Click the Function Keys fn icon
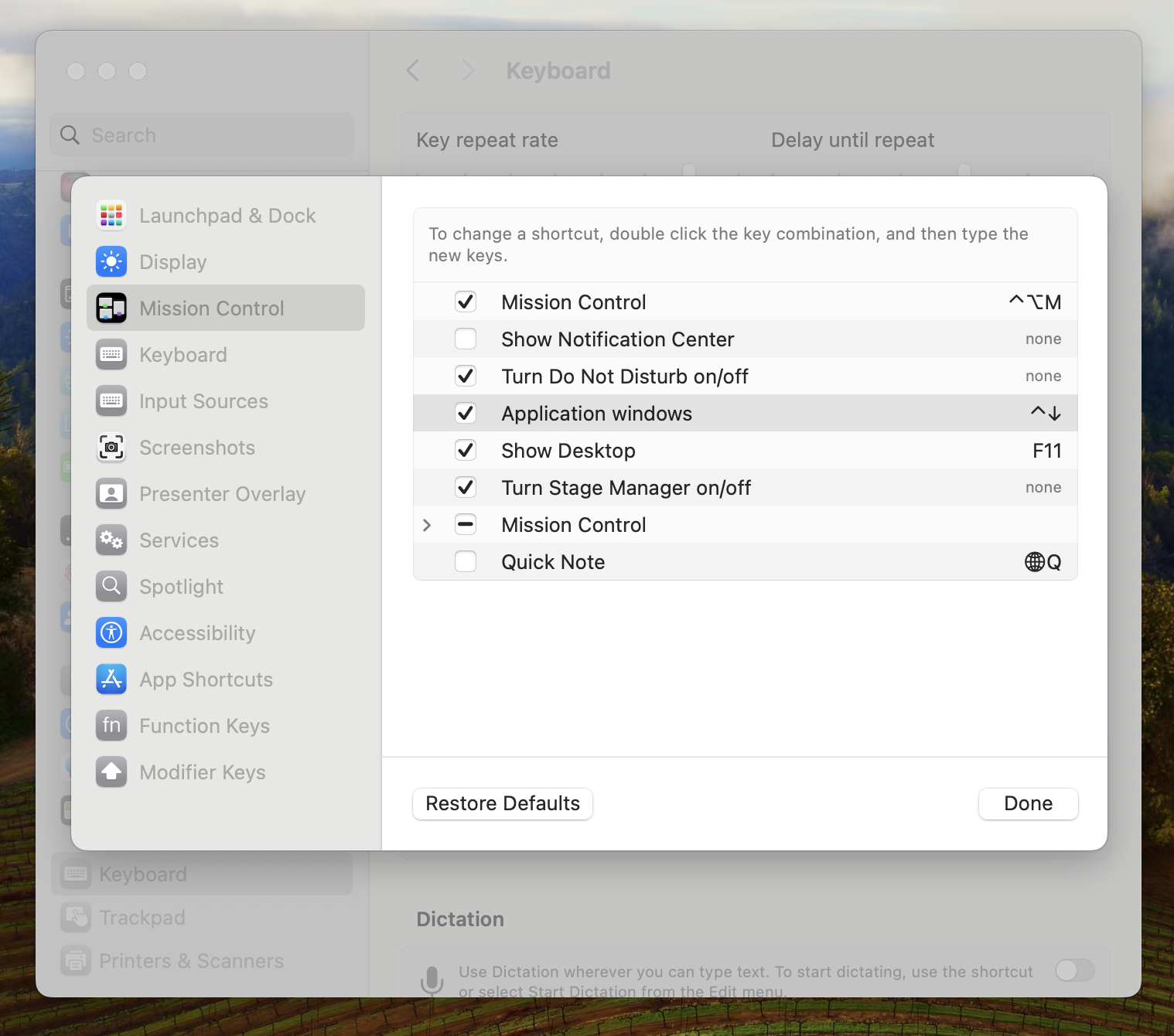1174x1036 pixels. (x=111, y=725)
